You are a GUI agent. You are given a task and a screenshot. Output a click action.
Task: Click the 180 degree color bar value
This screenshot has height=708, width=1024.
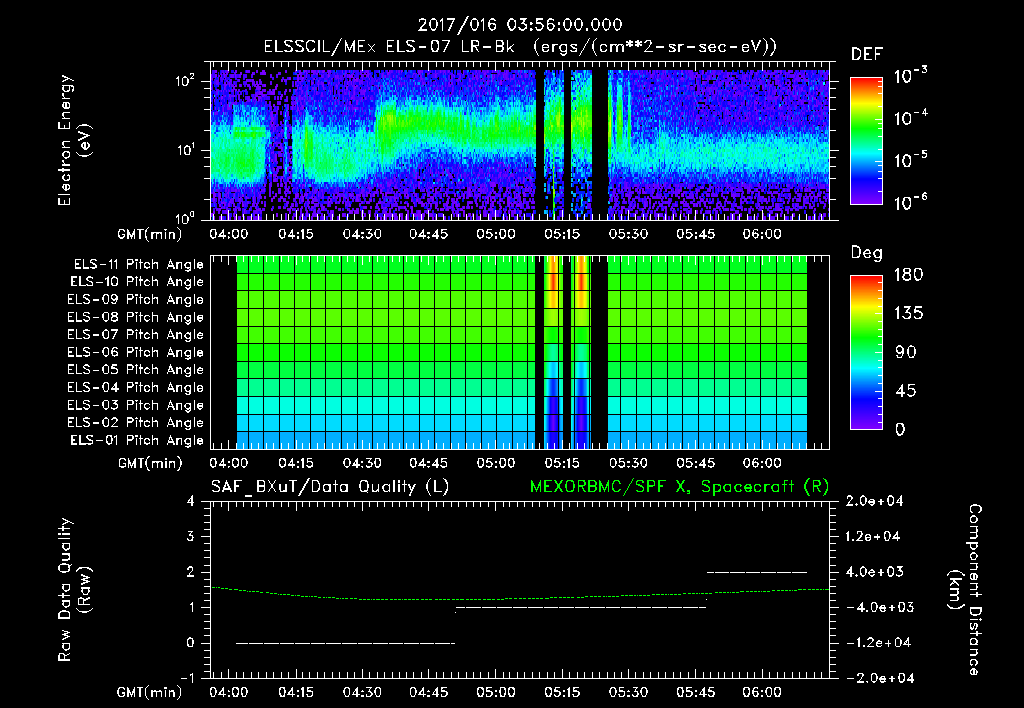coord(909,275)
